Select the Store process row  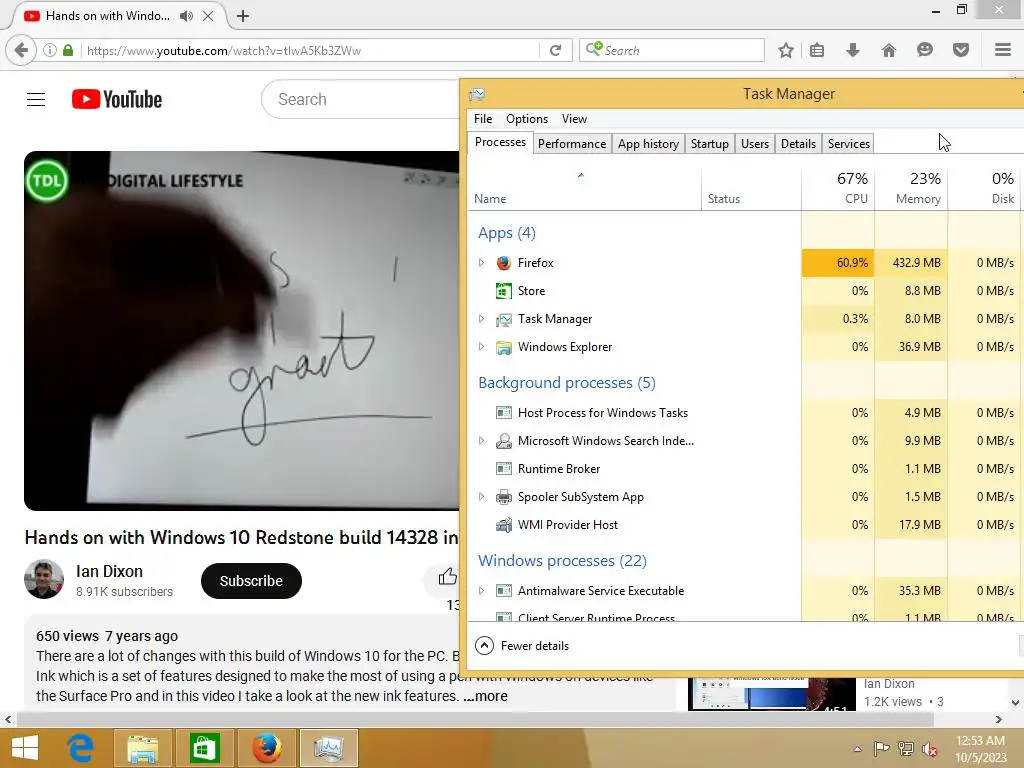(x=746, y=291)
